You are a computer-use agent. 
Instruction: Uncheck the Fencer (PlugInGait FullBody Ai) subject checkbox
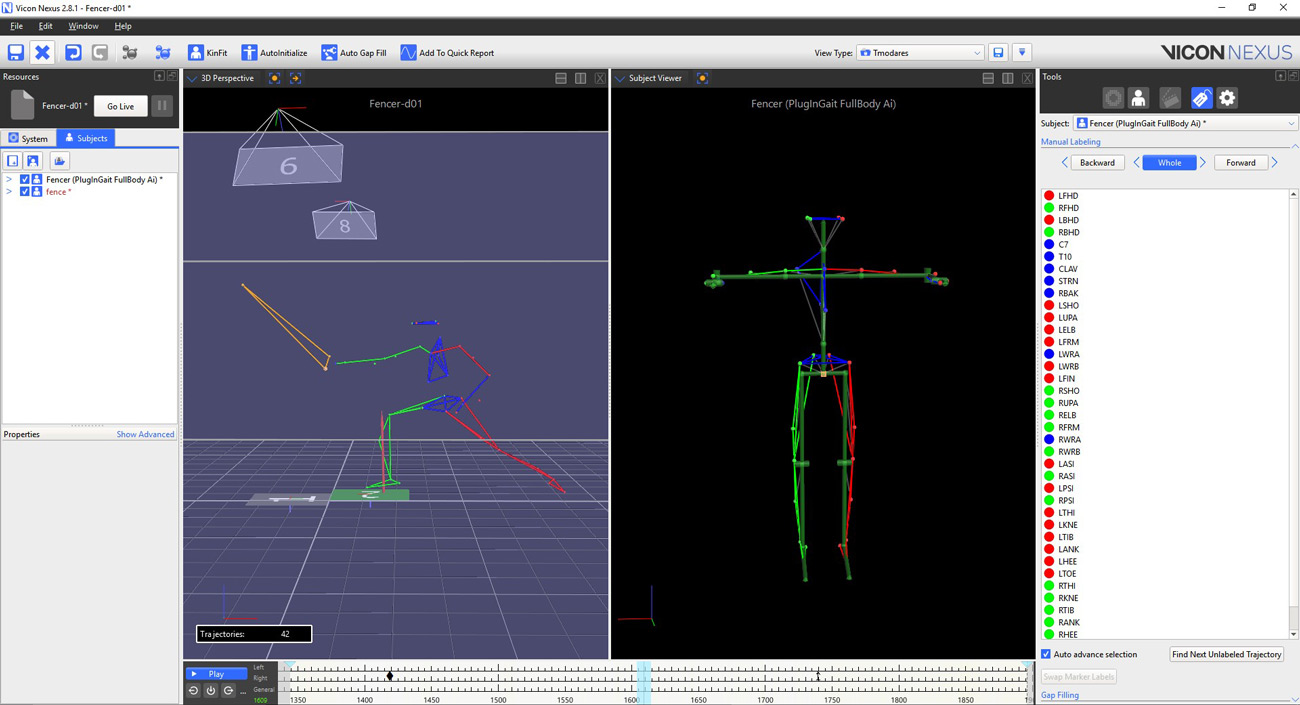25,180
